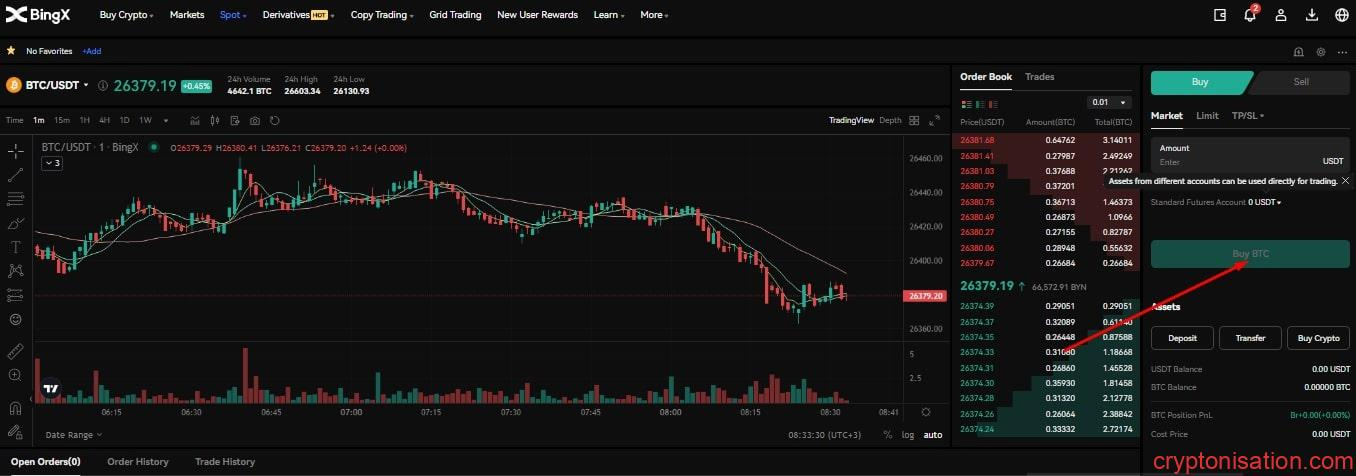Image resolution: width=1356 pixels, height=476 pixels.
Task: Switch chart view to Depth
Action: click(890, 121)
